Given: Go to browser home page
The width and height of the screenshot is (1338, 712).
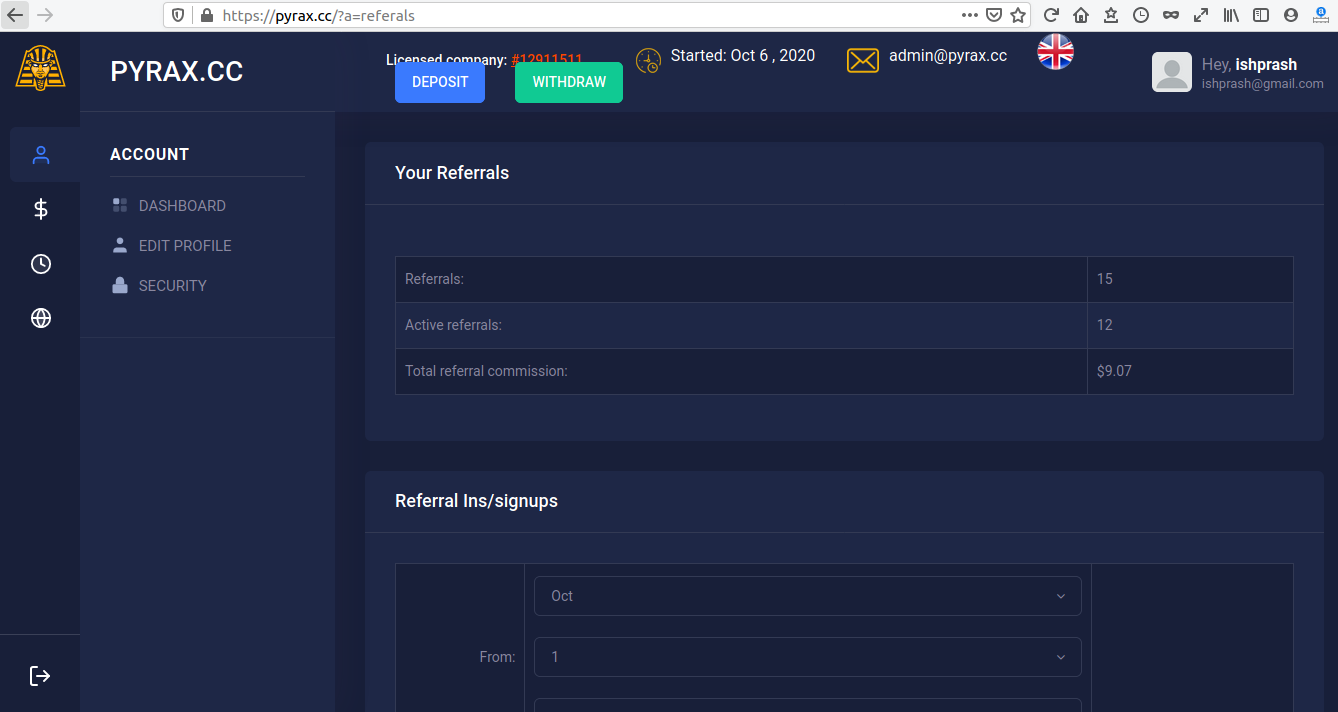Looking at the screenshot, I should (1081, 15).
